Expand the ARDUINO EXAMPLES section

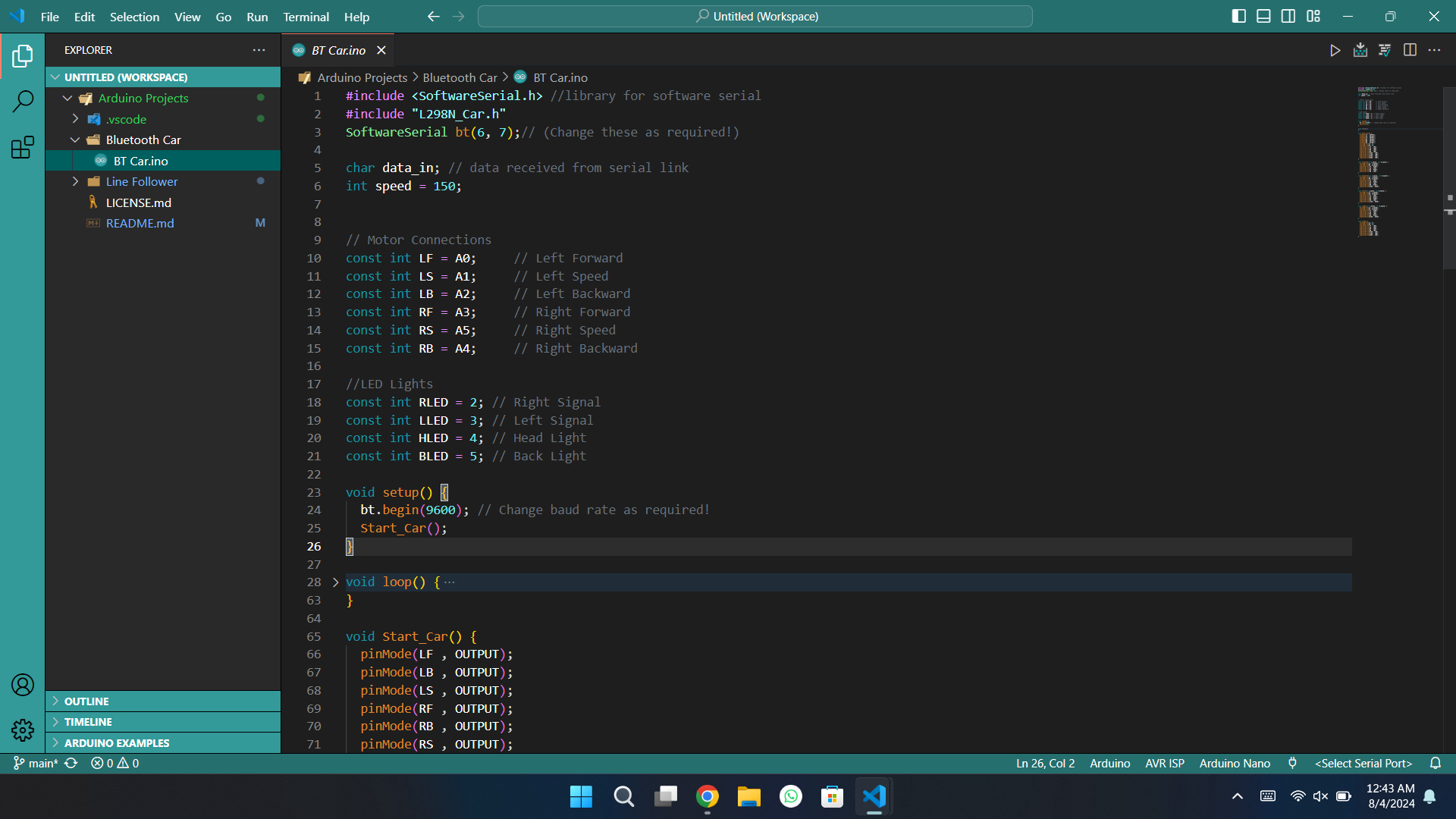pyautogui.click(x=116, y=743)
